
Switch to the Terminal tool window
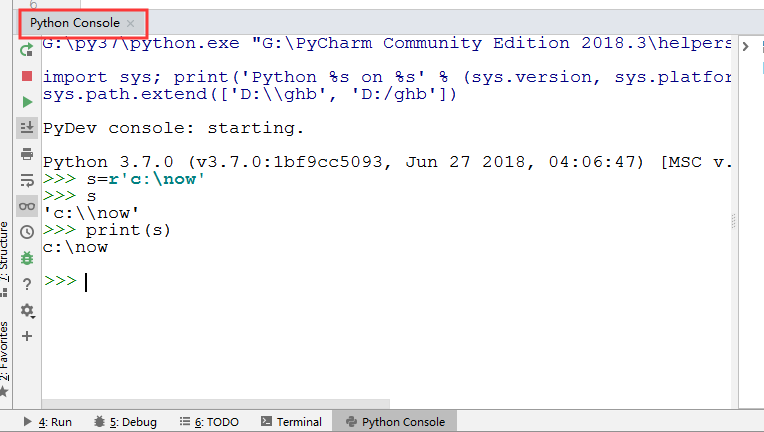[x=291, y=422]
